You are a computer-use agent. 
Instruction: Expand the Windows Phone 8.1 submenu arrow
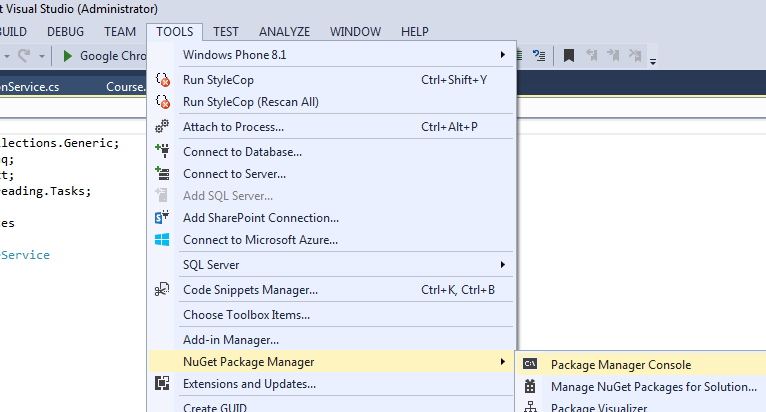click(503, 54)
